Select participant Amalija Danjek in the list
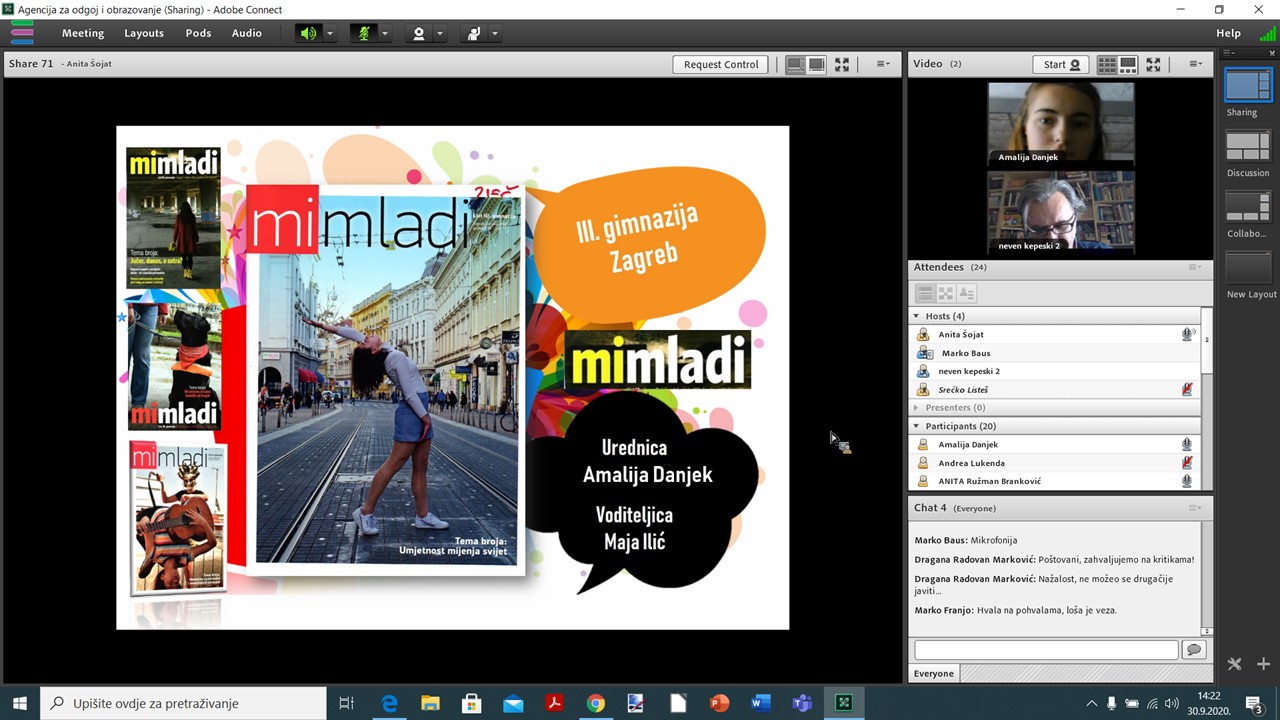Image resolution: width=1280 pixels, height=720 pixels. click(x=1055, y=445)
